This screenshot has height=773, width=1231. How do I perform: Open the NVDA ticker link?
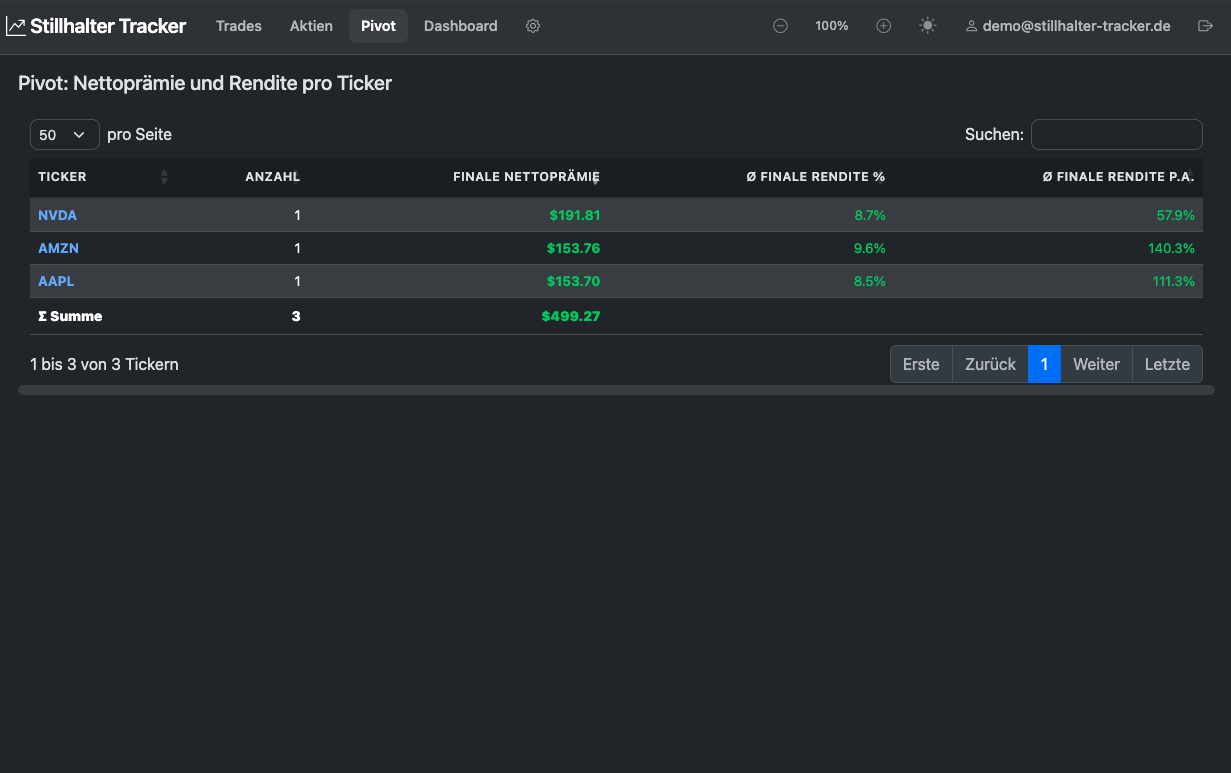click(x=57, y=215)
